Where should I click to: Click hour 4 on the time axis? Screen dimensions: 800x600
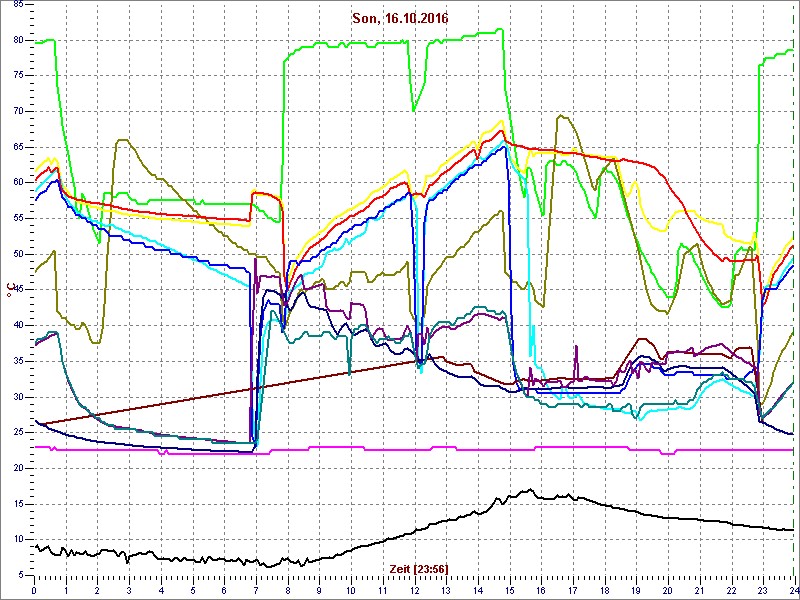tap(161, 590)
